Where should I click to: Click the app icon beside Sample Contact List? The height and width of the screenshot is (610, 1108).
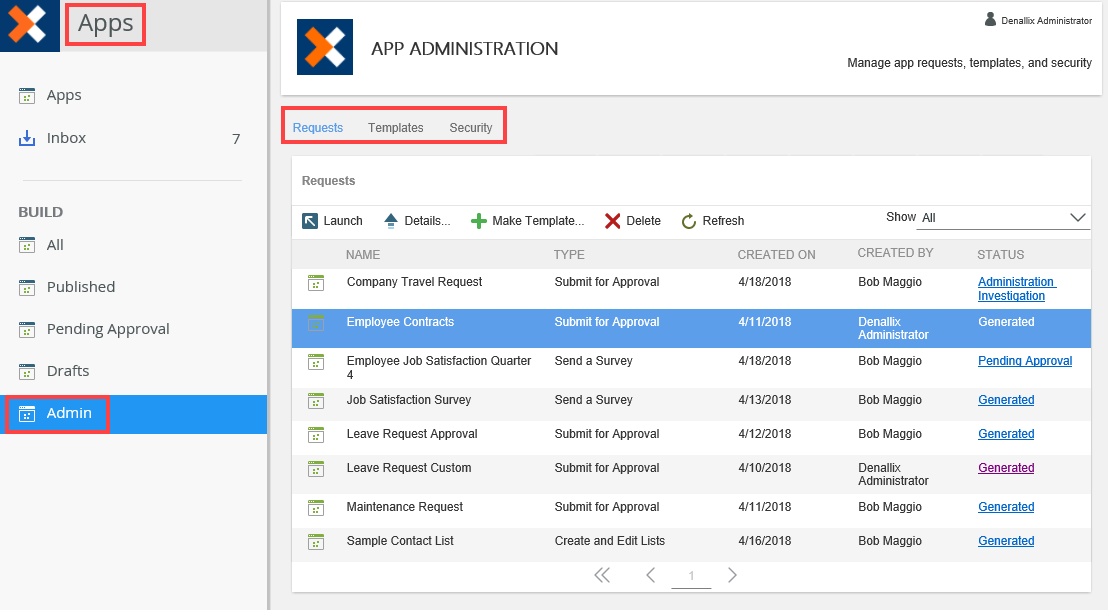pos(316,541)
